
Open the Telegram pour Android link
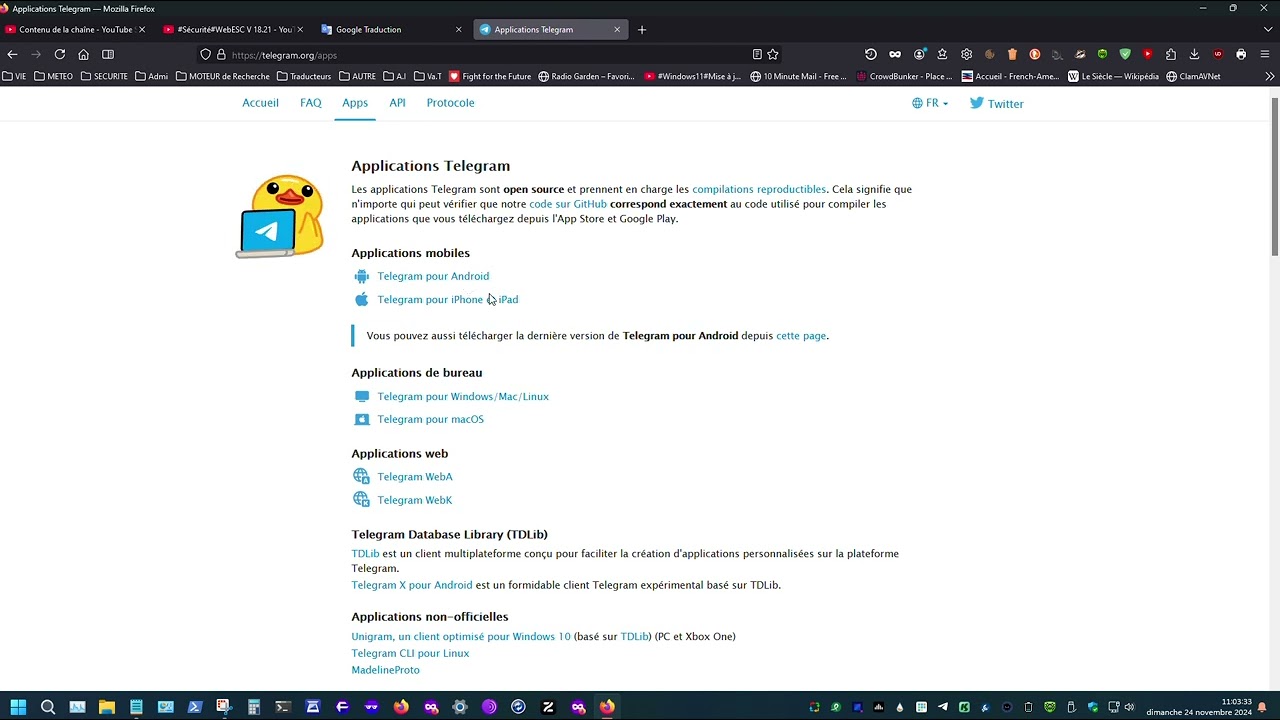click(x=433, y=276)
